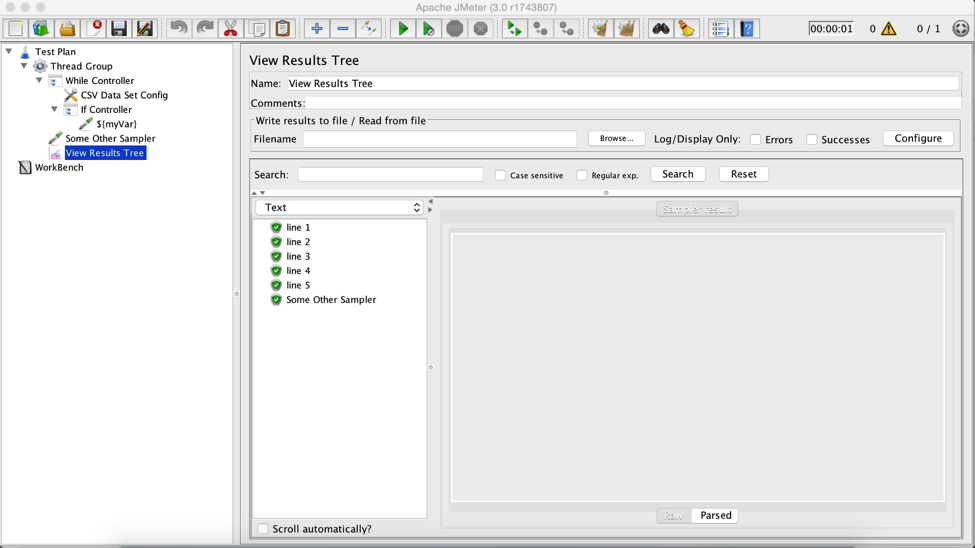Cut the selected element (scissors icon)
Screen dimensions: 975x548
231,29
